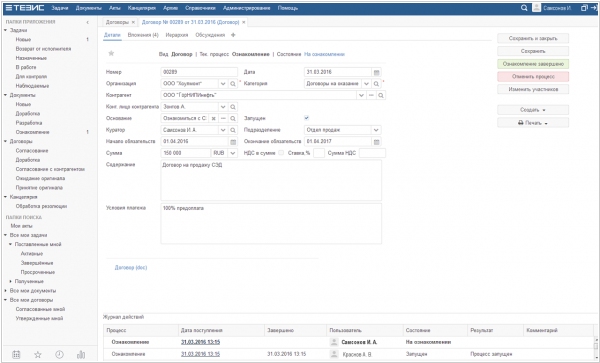Search Основание lookup magnifier
Image resolution: width=600 pixels, height=363 pixels.
[233, 118]
